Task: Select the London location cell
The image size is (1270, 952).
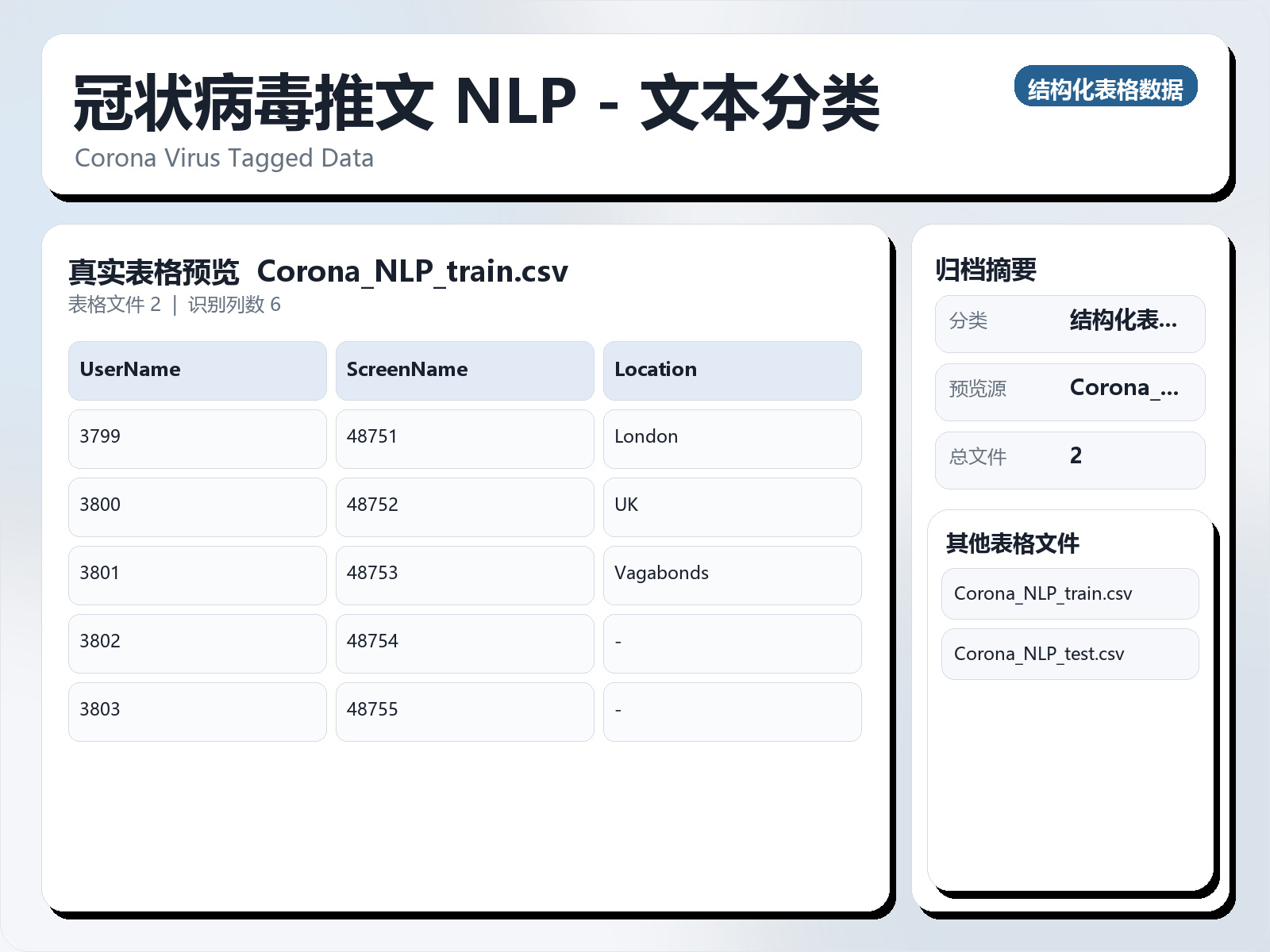Action: (x=732, y=439)
